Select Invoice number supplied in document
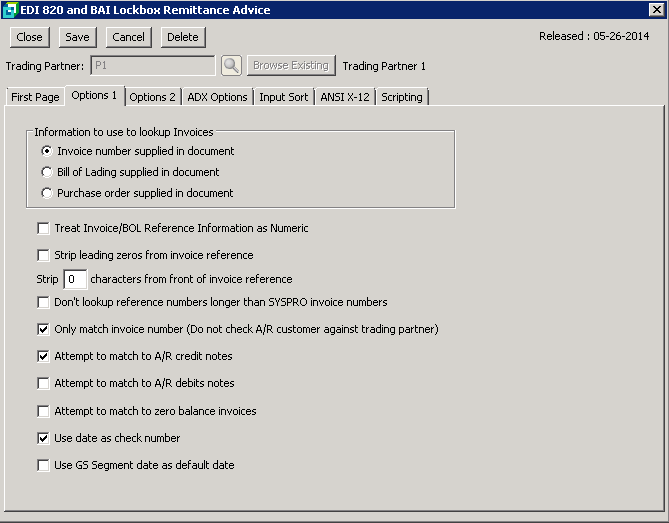 (46, 151)
